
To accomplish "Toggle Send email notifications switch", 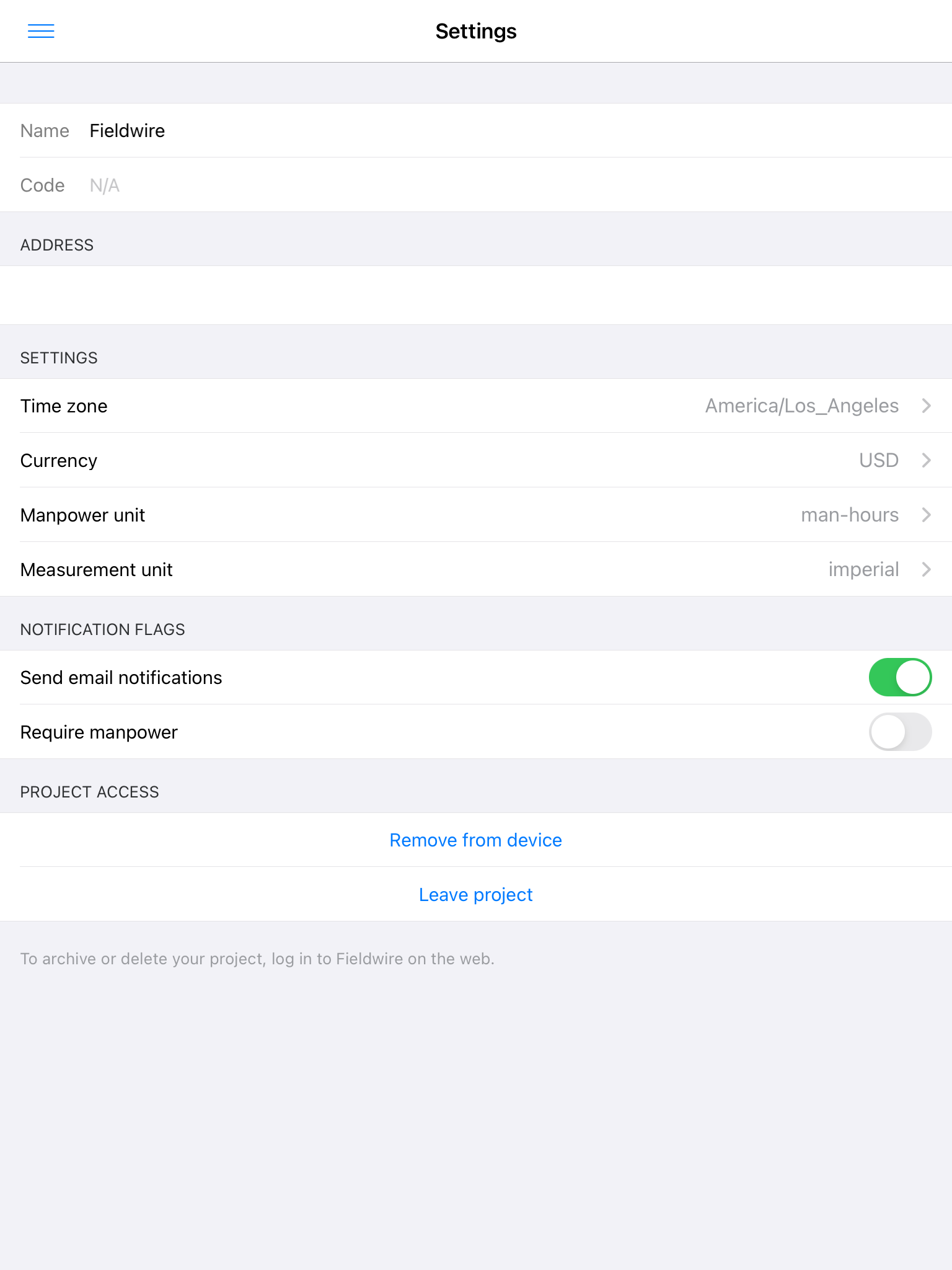I will point(900,677).
